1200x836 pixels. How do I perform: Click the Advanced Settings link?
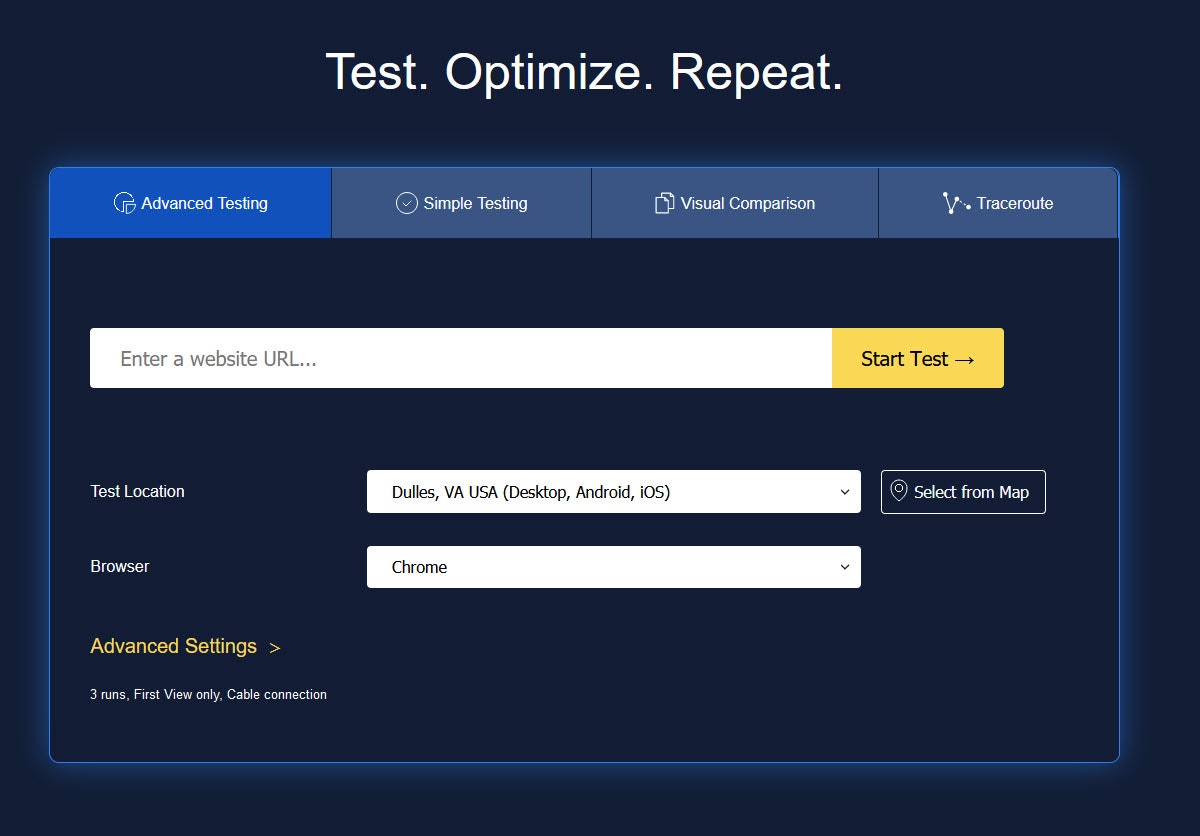pos(174,646)
